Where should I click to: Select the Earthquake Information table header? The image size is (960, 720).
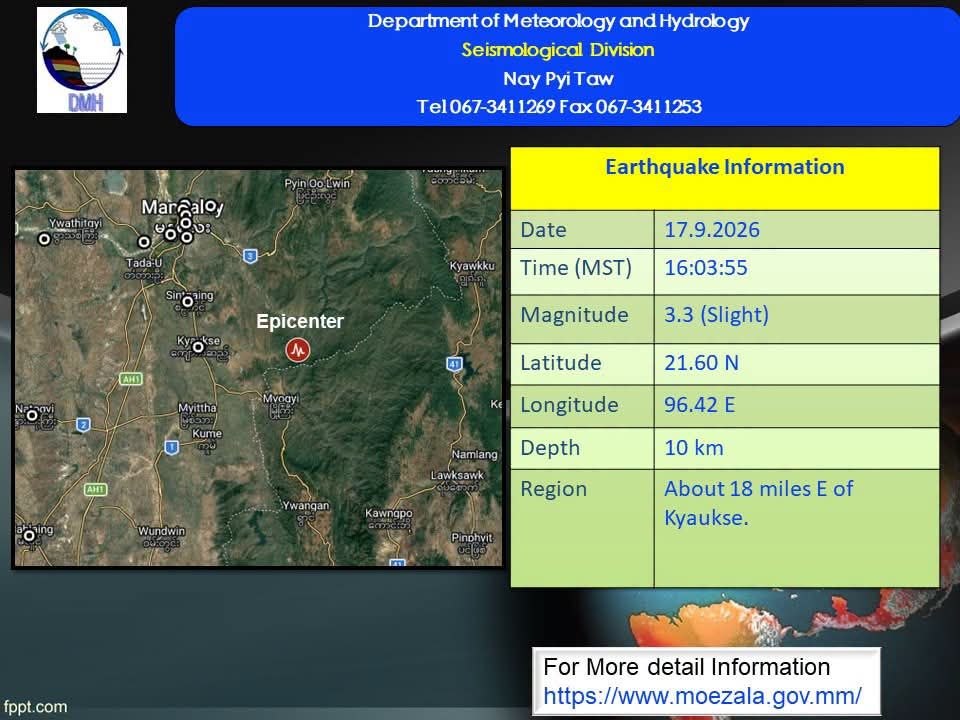click(725, 167)
